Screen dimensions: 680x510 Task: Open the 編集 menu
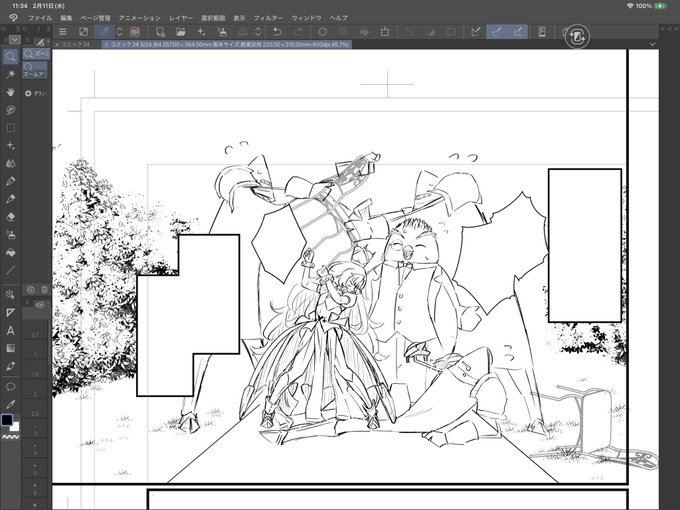pos(66,18)
